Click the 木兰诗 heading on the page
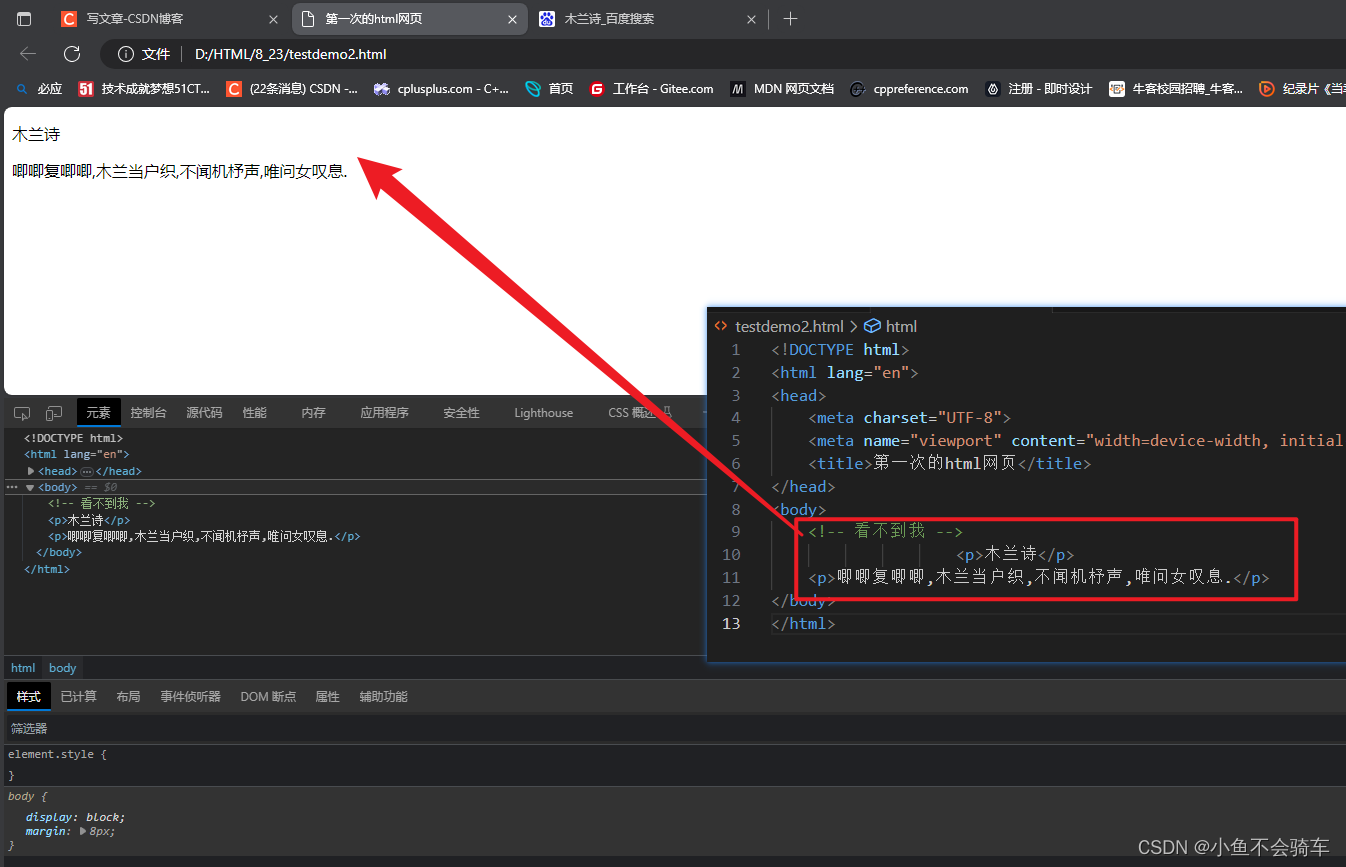 click(36, 134)
